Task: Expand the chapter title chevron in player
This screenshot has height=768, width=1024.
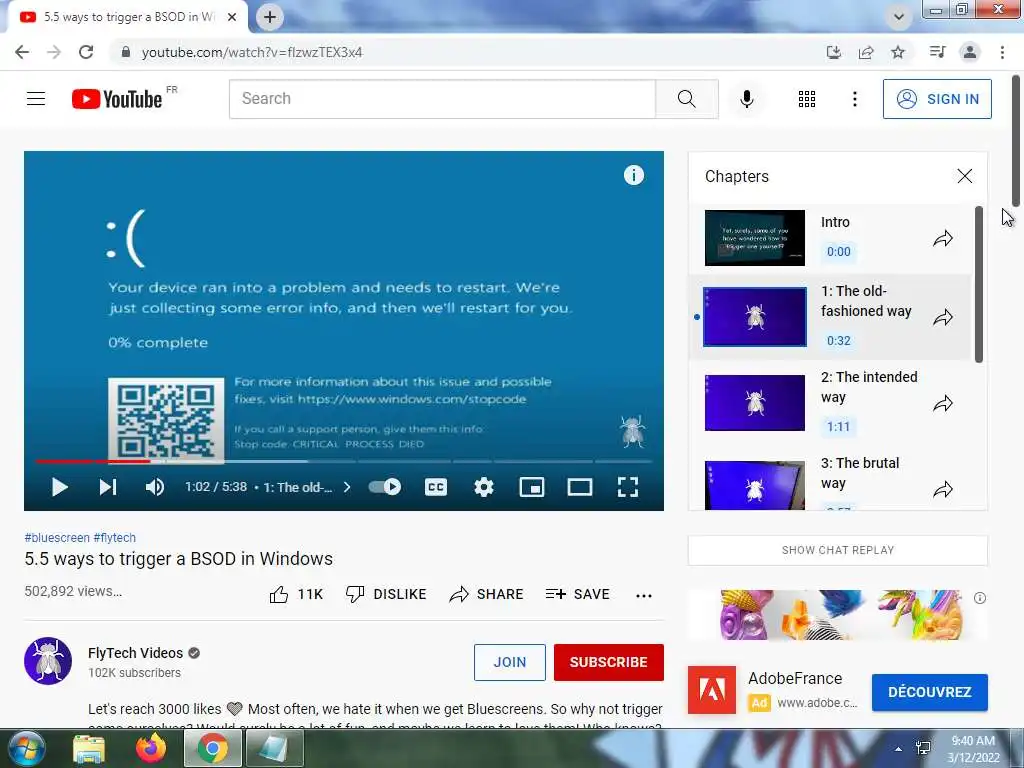Action: click(x=347, y=487)
